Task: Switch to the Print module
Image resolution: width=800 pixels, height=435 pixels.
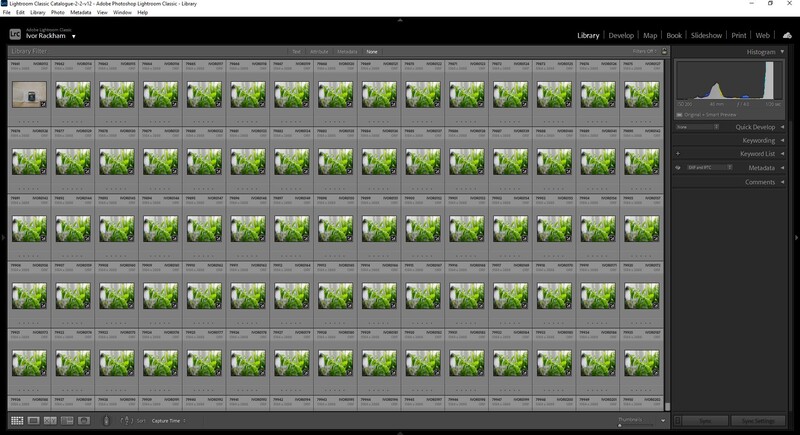Action: coord(739,35)
